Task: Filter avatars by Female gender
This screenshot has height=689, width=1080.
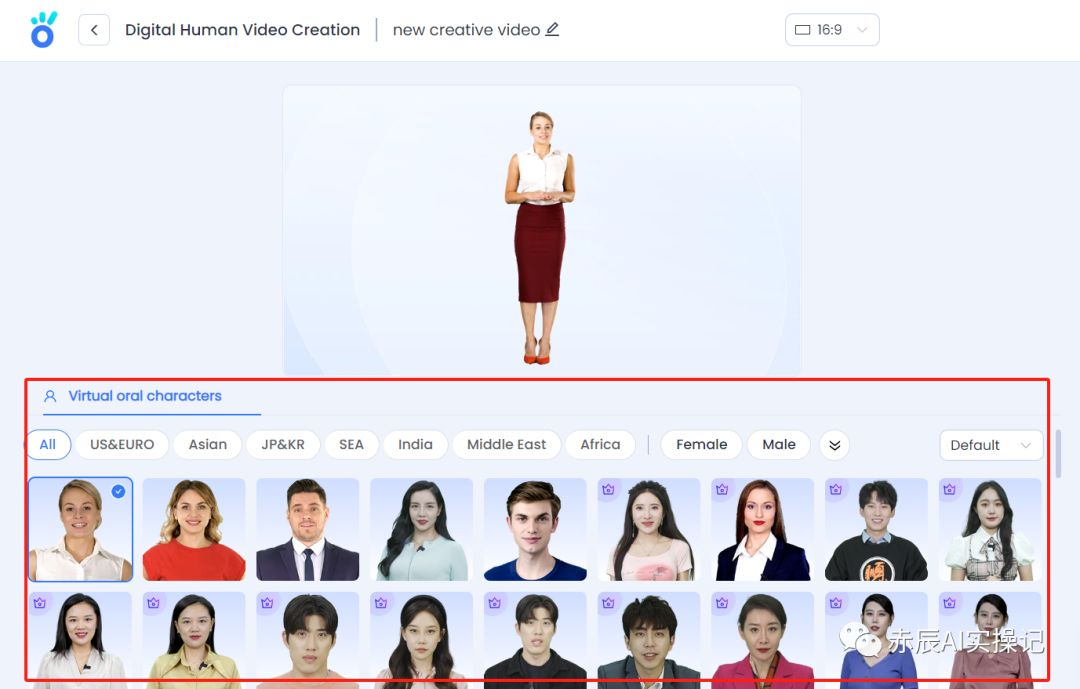Action: pyautogui.click(x=701, y=444)
